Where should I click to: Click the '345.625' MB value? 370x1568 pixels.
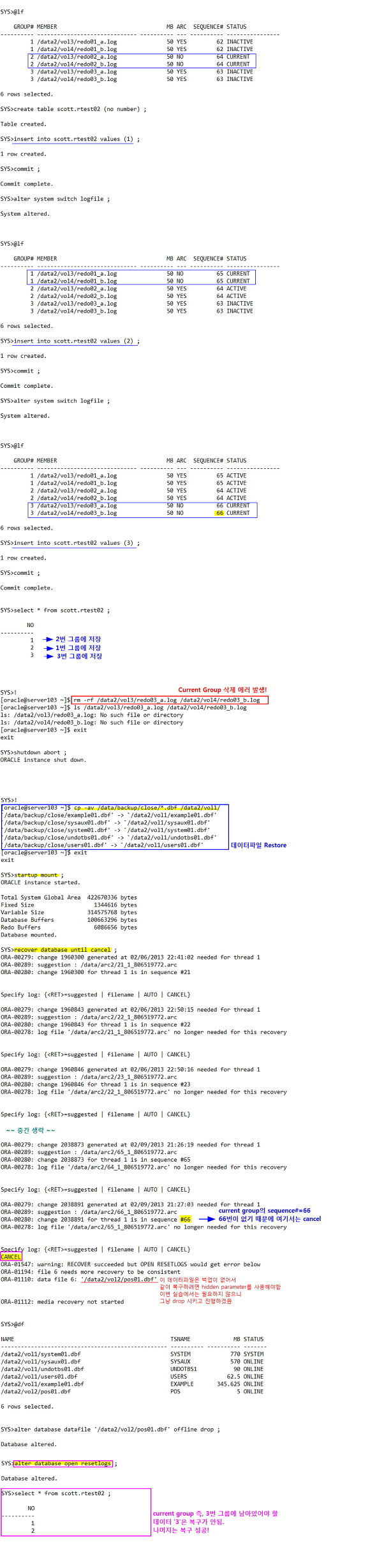coord(228,1386)
